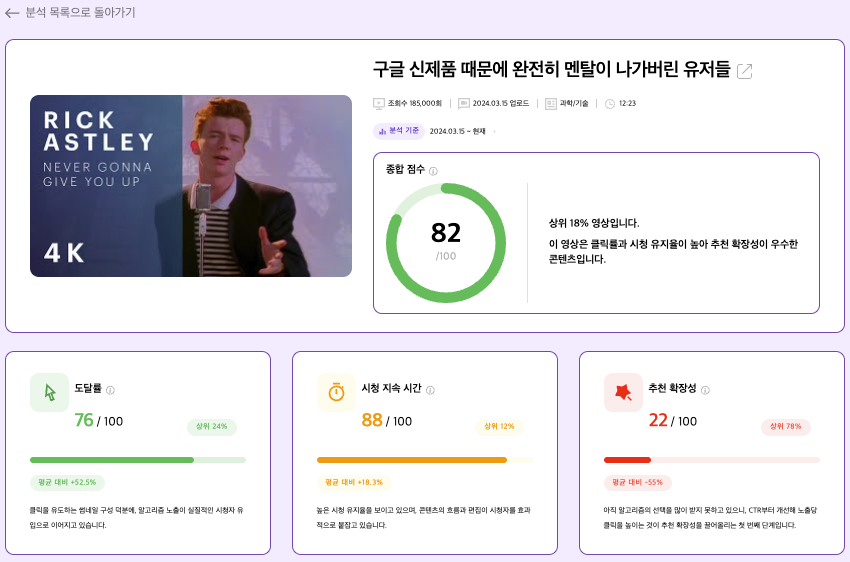Click the '상위 78%' badge

786,427
